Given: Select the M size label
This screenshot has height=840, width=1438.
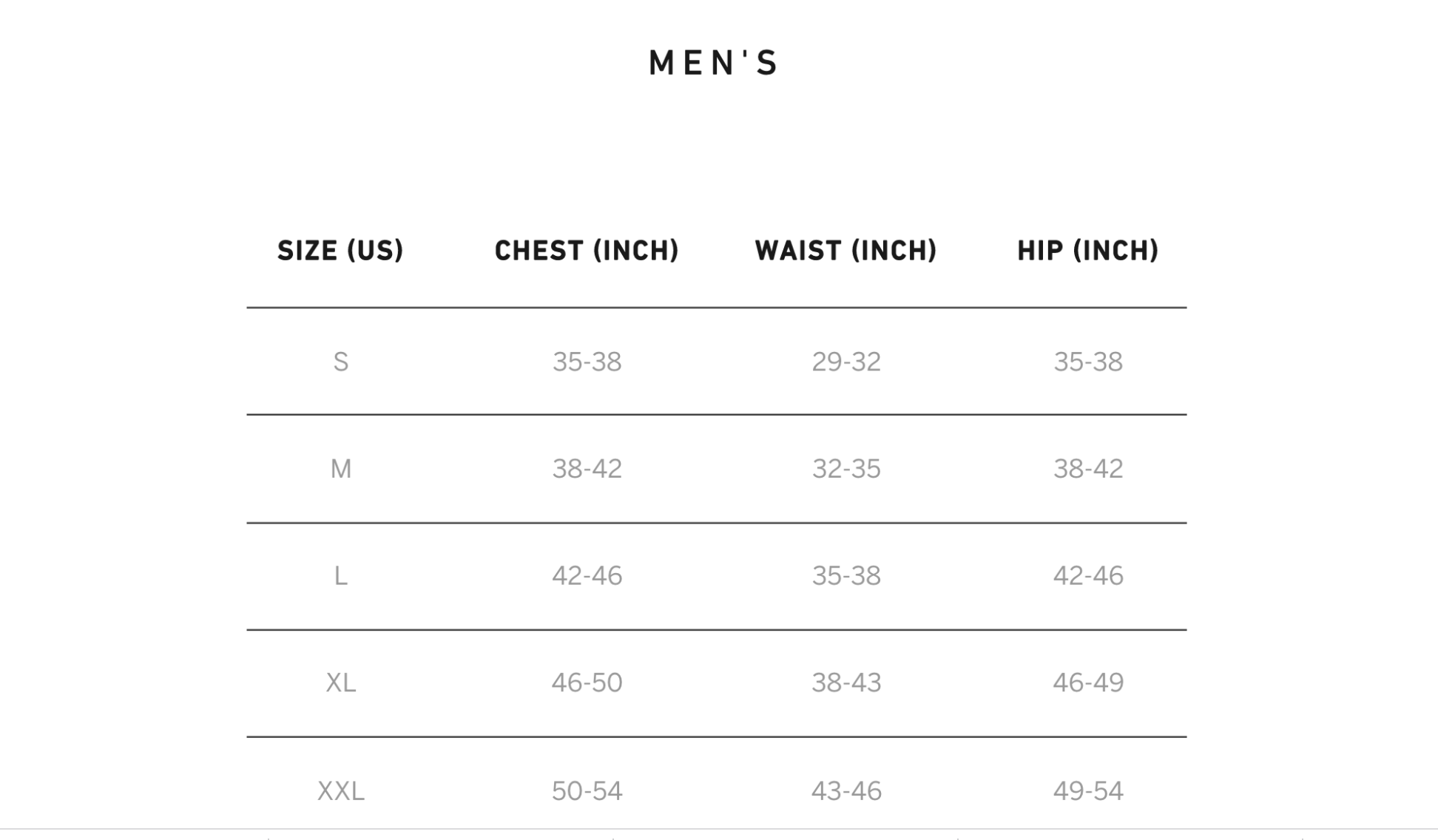Looking at the screenshot, I should [340, 469].
